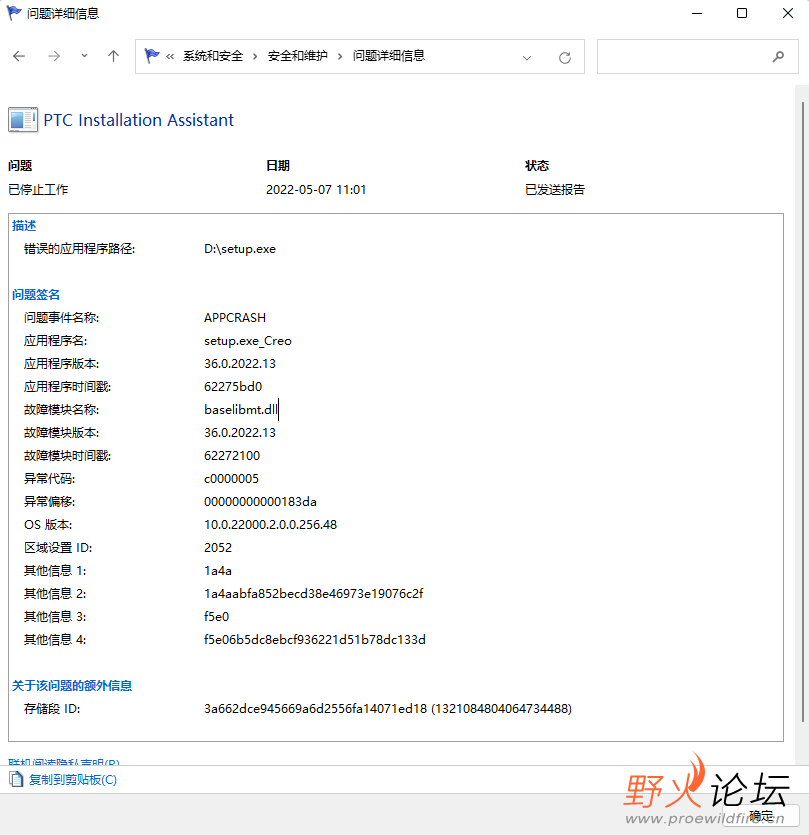
Task: Click the 已停止工作 problem text
Action: 38,190
